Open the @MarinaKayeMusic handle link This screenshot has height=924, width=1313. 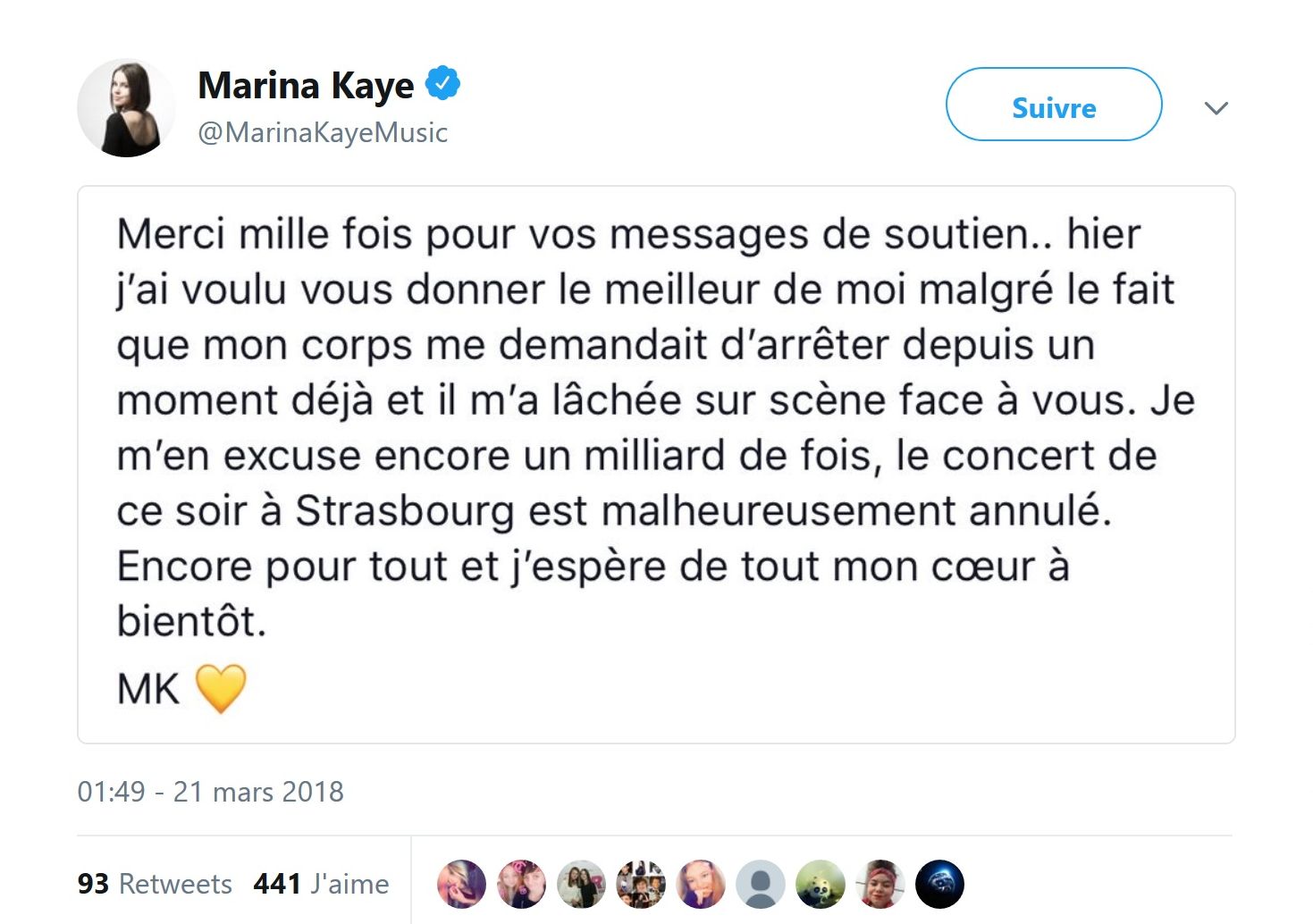click(x=323, y=132)
